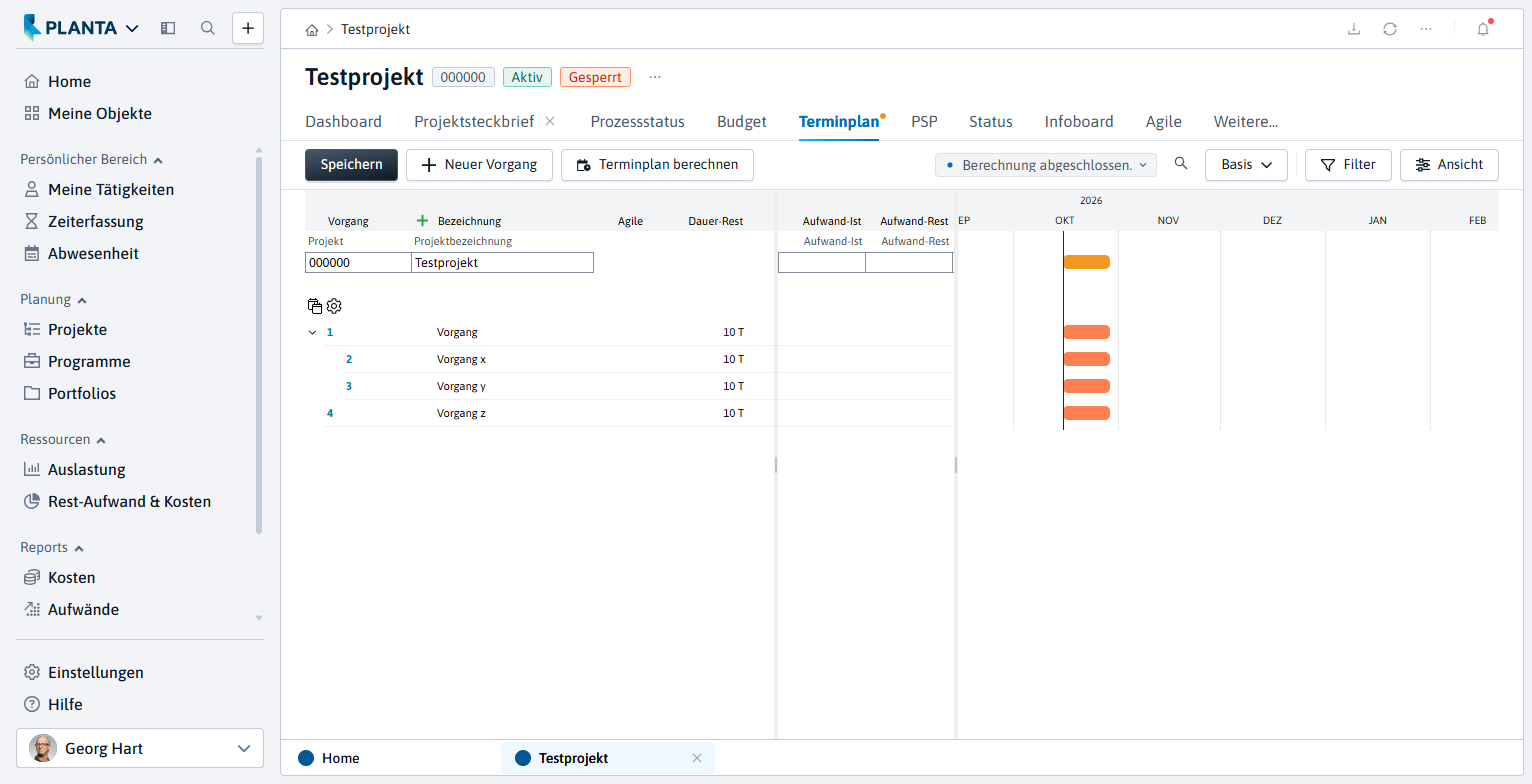This screenshot has height=784, width=1532.
Task: Expand the Berechnung abgeschlossen status dropdown
Action: 1046,165
